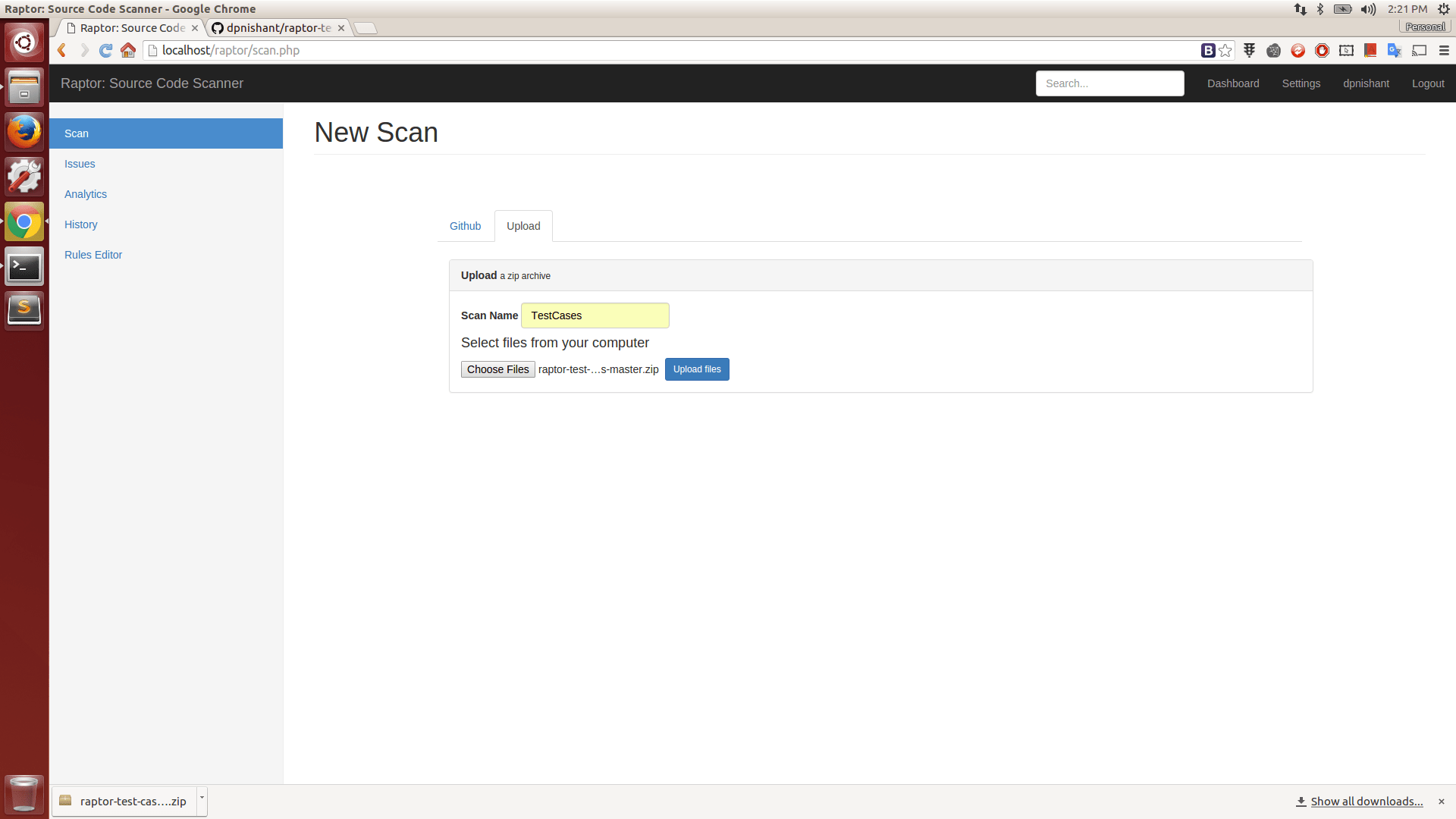Click the Scan Name input field
Image resolution: width=1456 pixels, height=819 pixels.
pyautogui.click(x=595, y=315)
